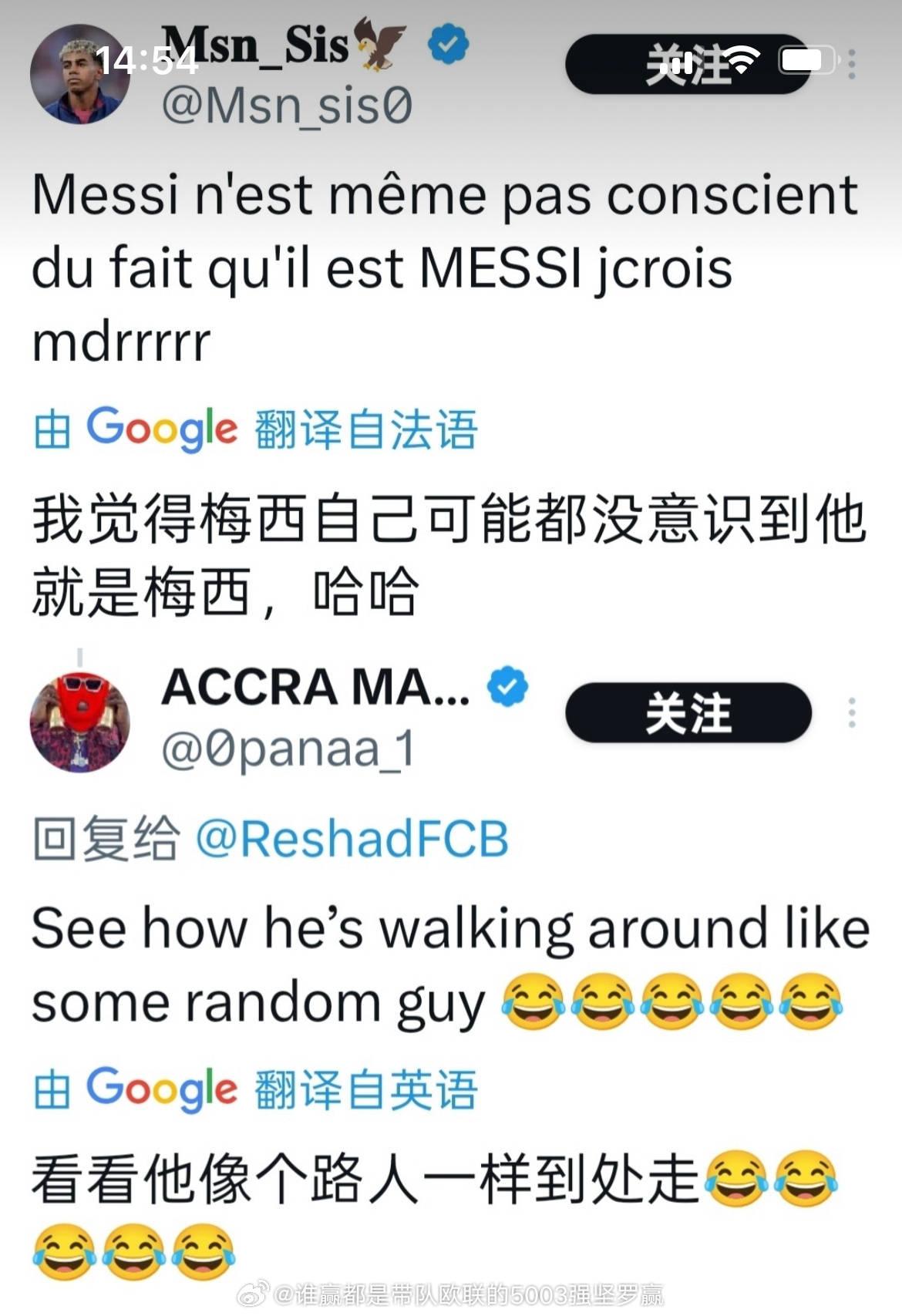Open Msn_Sis profile avatar
Viewport: 902px width, 1316px height.
[x=79, y=73]
